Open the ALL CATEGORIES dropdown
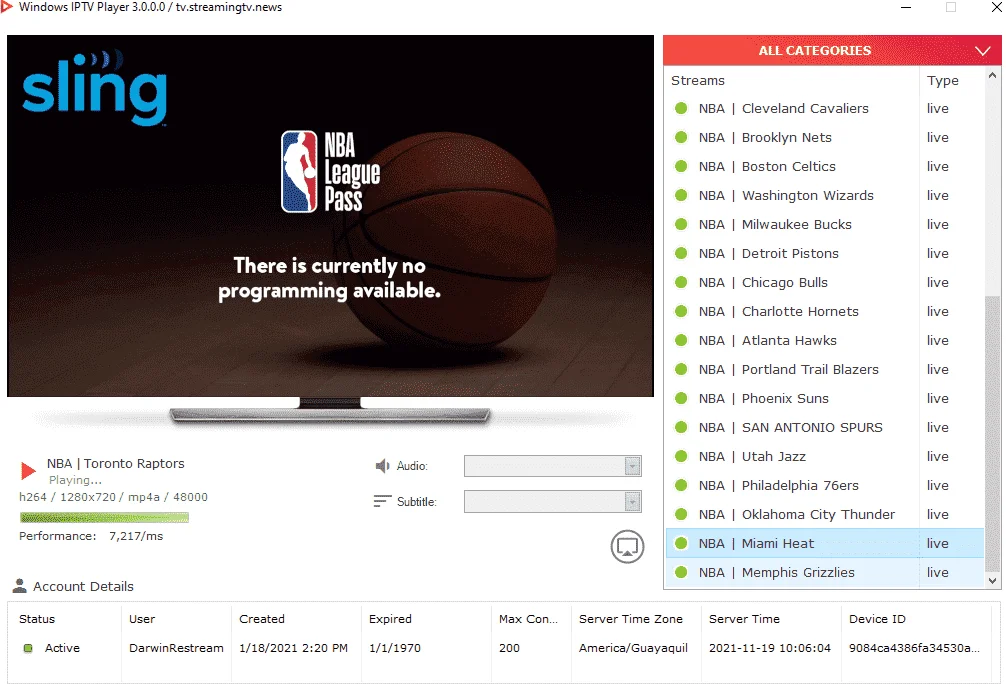Image resolution: width=1006 pixels, height=691 pixels. click(831, 51)
